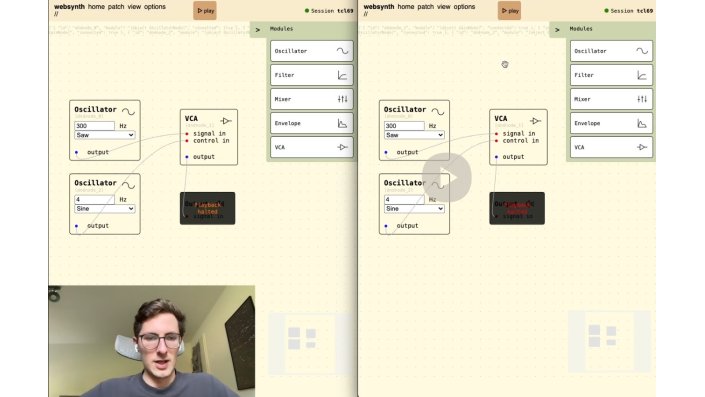Image resolution: width=705 pixels, height=397 pixels.
Task: Click sine wave icon on Saw oscillator, left window
Action: 129,111
